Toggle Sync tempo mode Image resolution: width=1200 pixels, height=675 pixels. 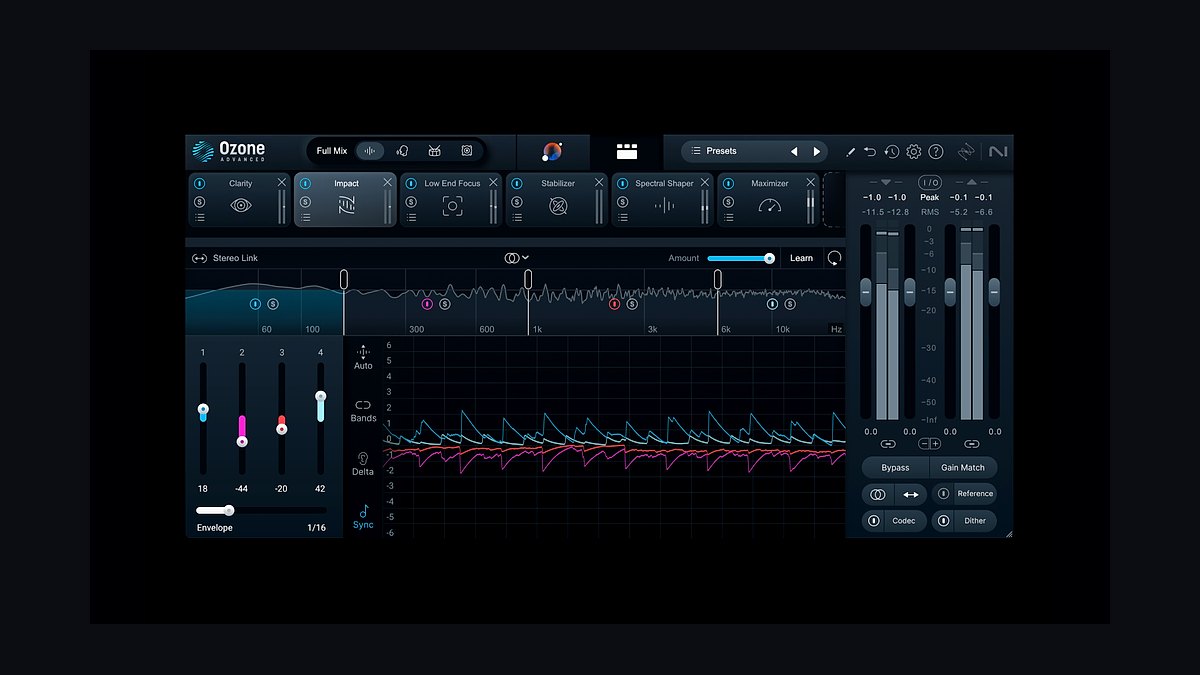pos(363,517)
